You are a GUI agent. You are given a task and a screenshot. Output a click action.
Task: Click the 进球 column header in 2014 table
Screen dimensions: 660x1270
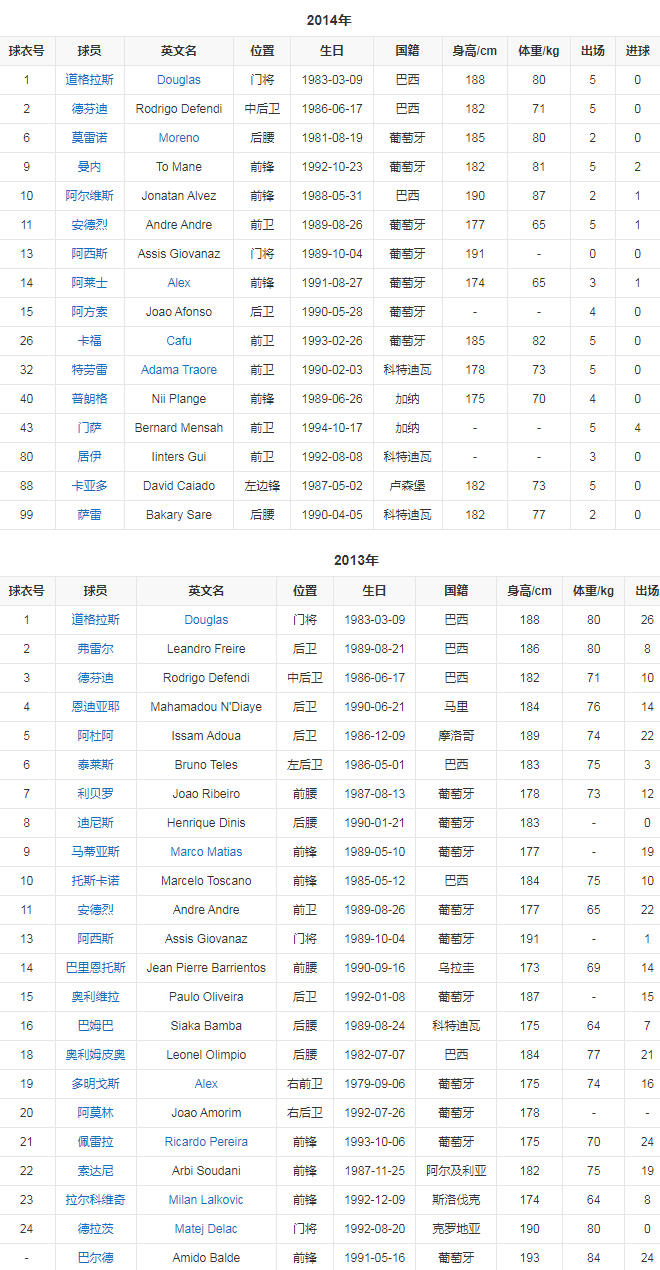click(x=637, y=51)
